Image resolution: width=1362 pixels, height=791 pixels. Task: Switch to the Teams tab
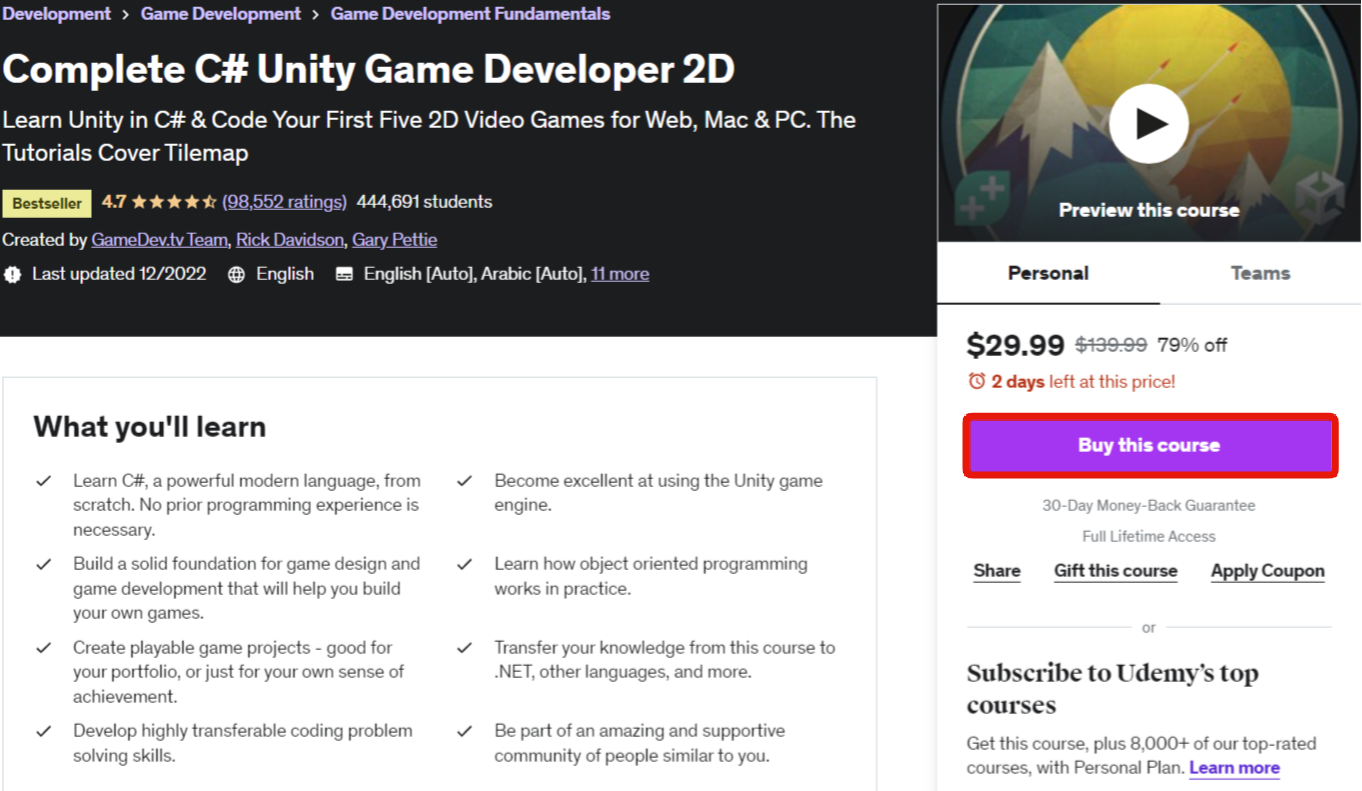tap(1260, 273)
